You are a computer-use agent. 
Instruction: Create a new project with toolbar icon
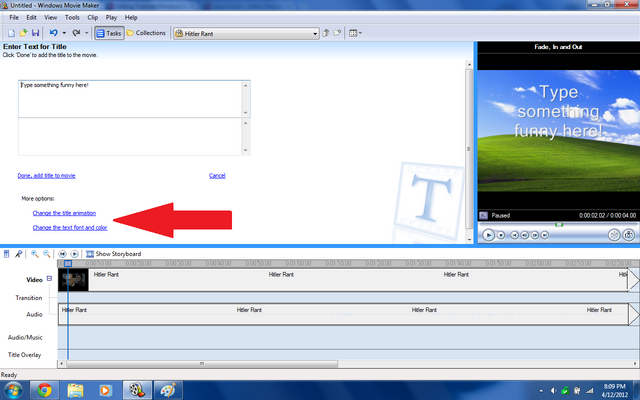pyautogui.click(x=11, y=33)
